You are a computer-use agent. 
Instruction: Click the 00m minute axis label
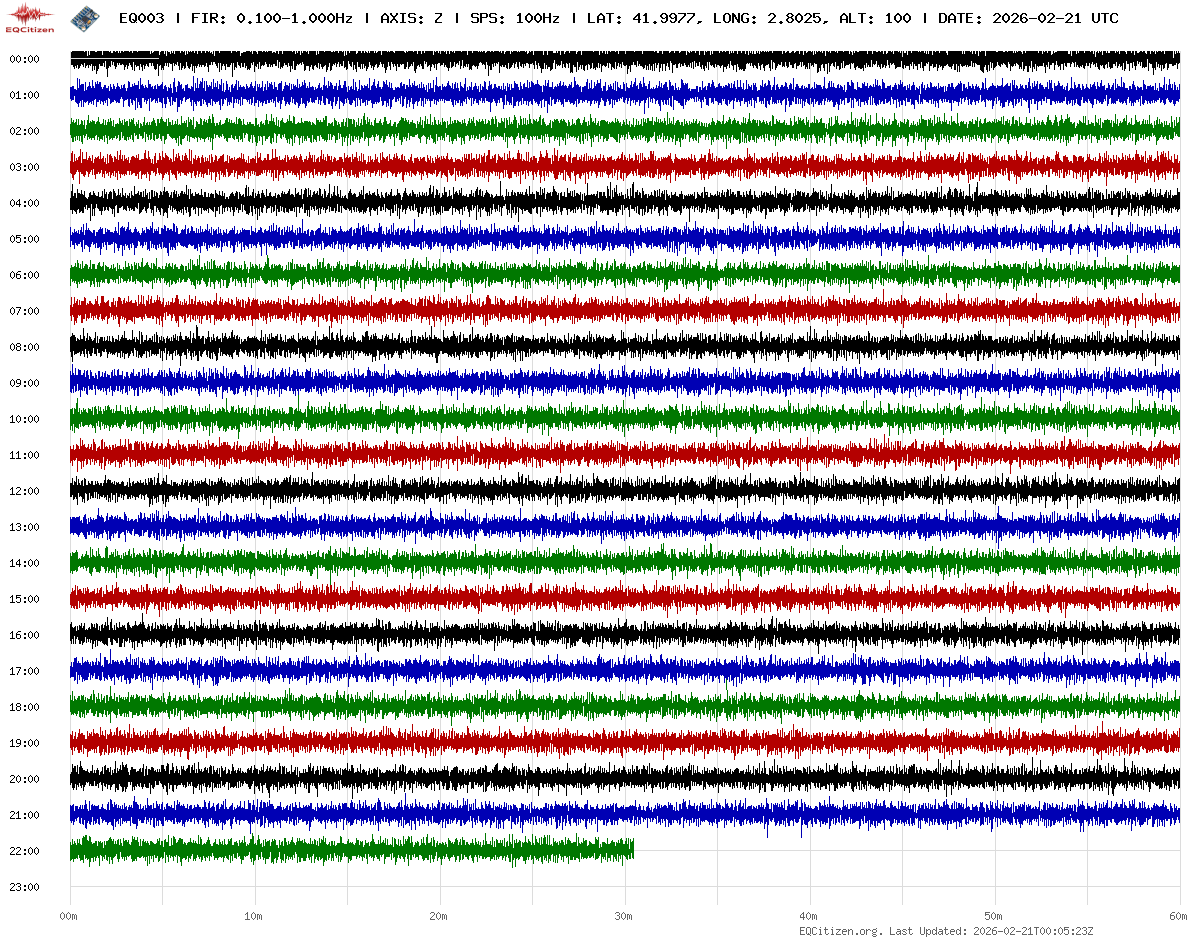click(69, 916)
